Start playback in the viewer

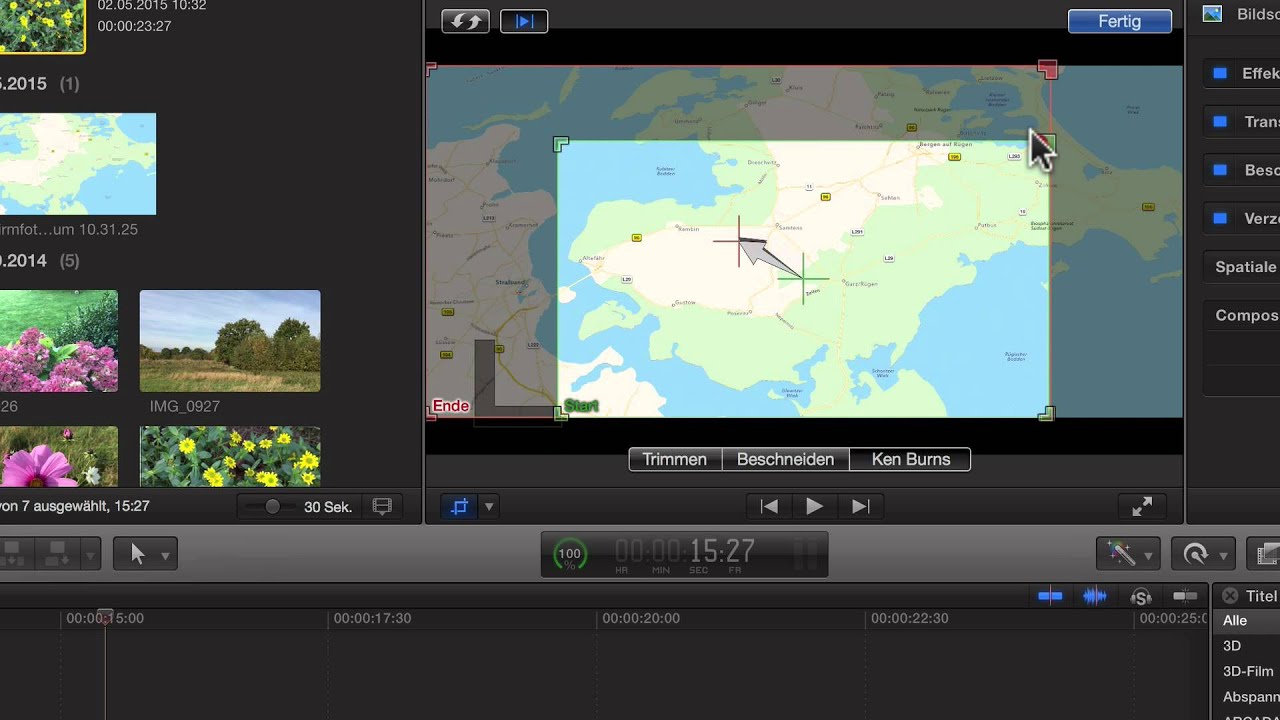pyautogui.click(x=814, y=507)
